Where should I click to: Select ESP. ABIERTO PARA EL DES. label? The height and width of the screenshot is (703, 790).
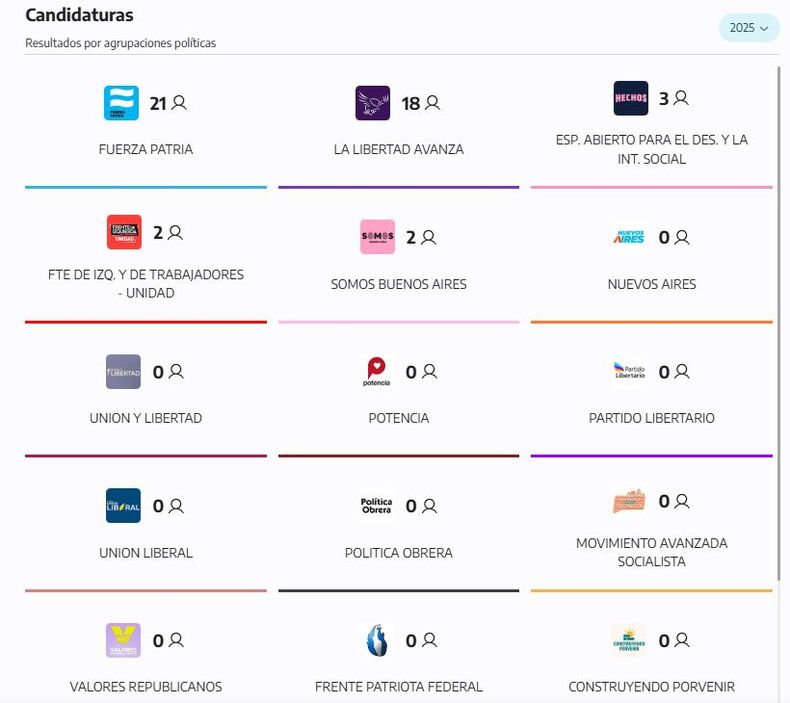651,149
